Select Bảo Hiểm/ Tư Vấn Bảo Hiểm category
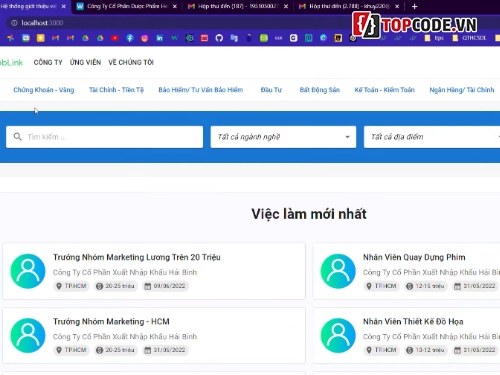 (201, 90)
